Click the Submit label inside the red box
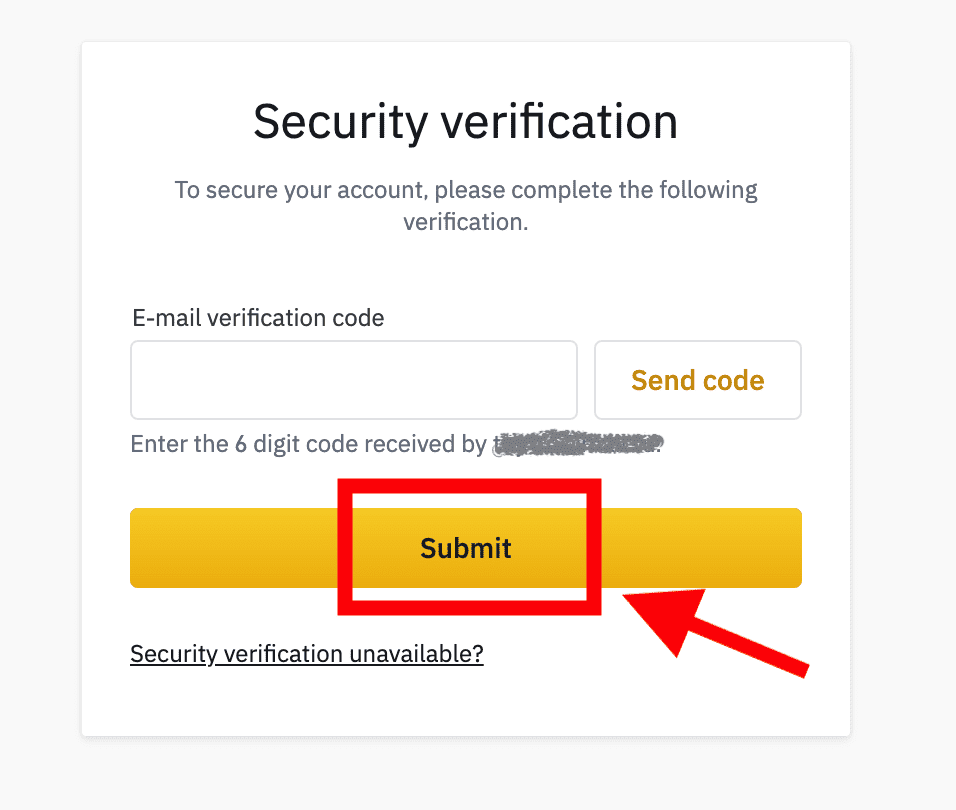 coord(466,548)
